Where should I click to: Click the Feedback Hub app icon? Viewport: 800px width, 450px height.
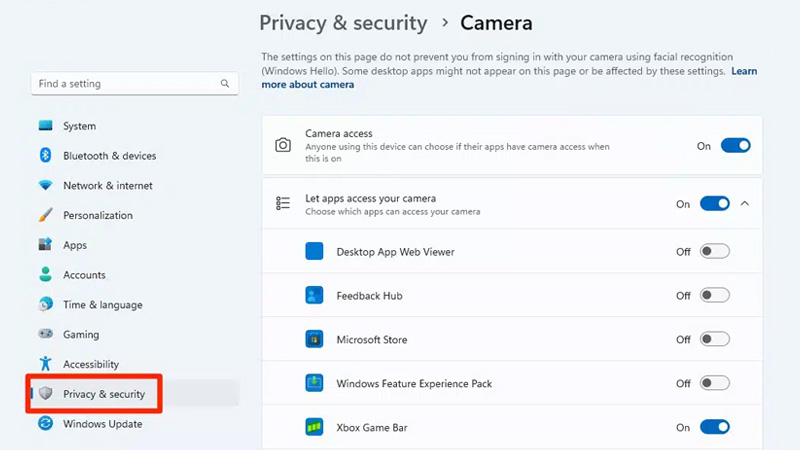click(314, 295)
